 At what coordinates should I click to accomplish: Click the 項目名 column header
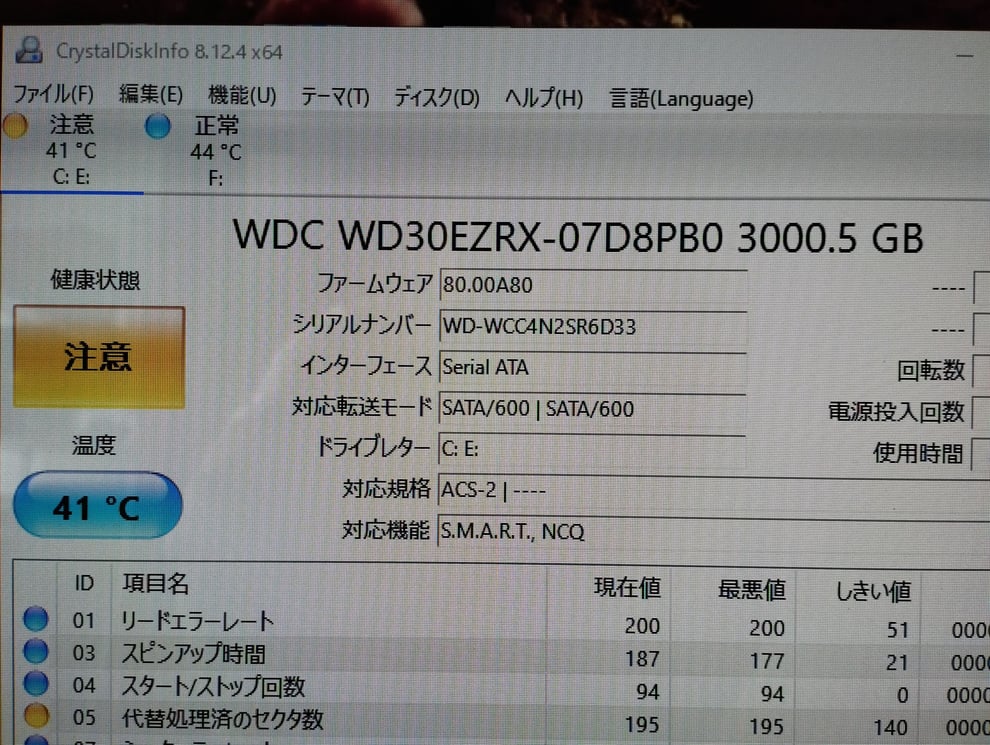(x=155, y=583)
